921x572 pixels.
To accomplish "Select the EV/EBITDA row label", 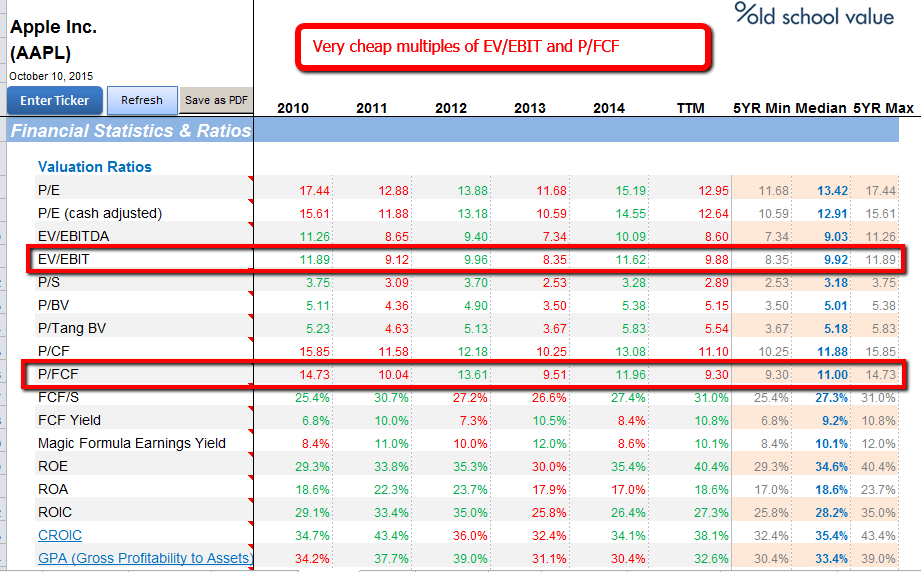I will [73, 236].
